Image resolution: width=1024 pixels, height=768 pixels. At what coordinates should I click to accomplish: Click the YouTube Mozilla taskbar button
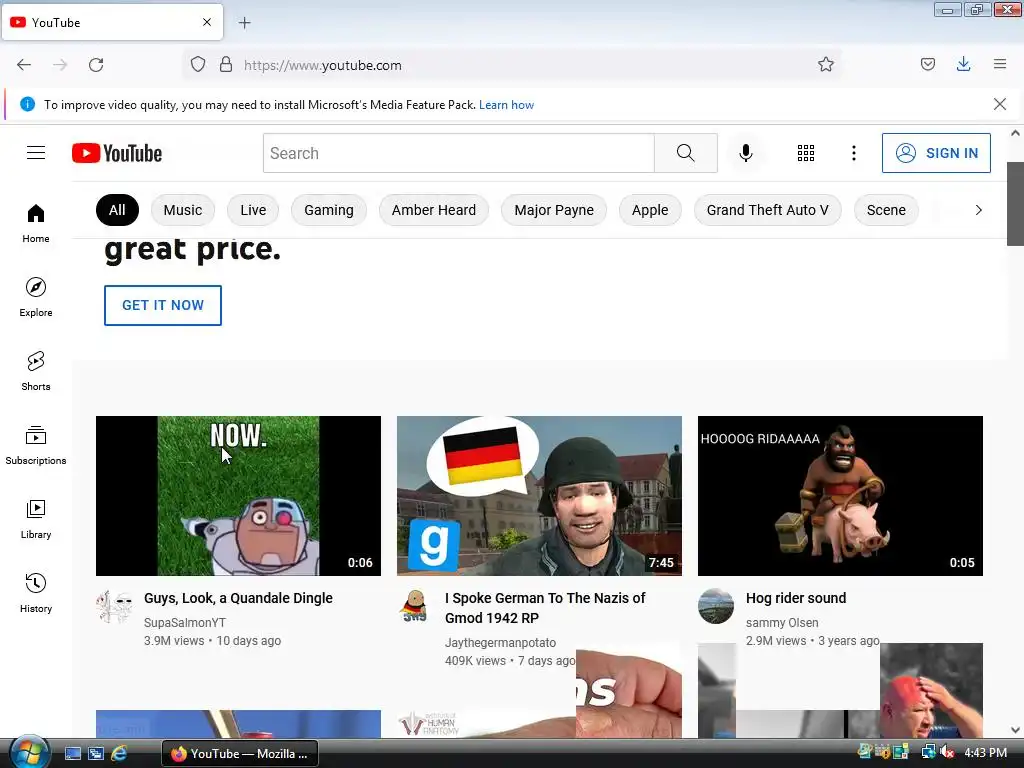coord(240,754)
